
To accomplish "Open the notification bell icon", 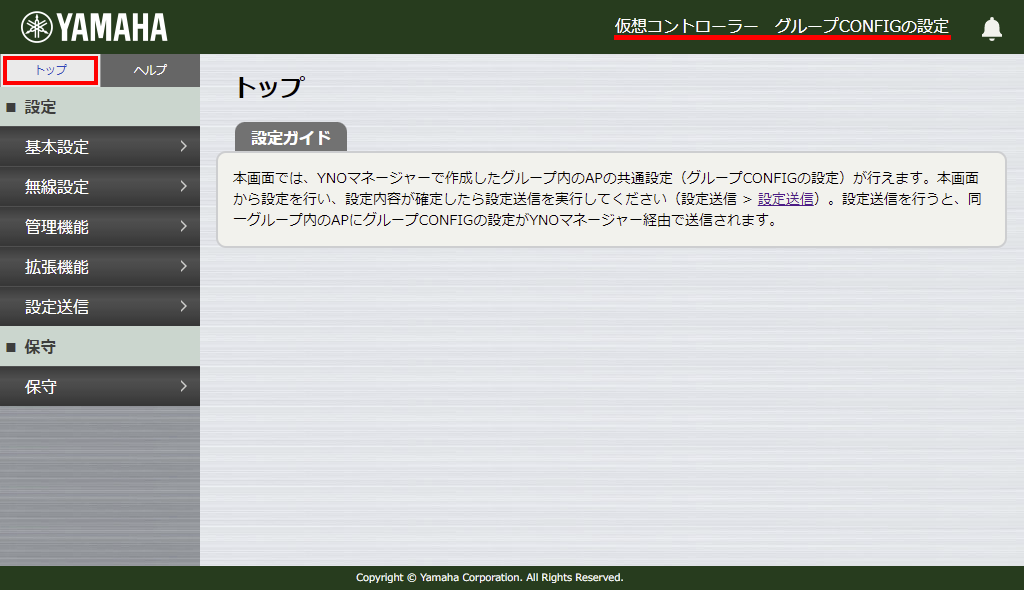I will (x=991, y=27).
